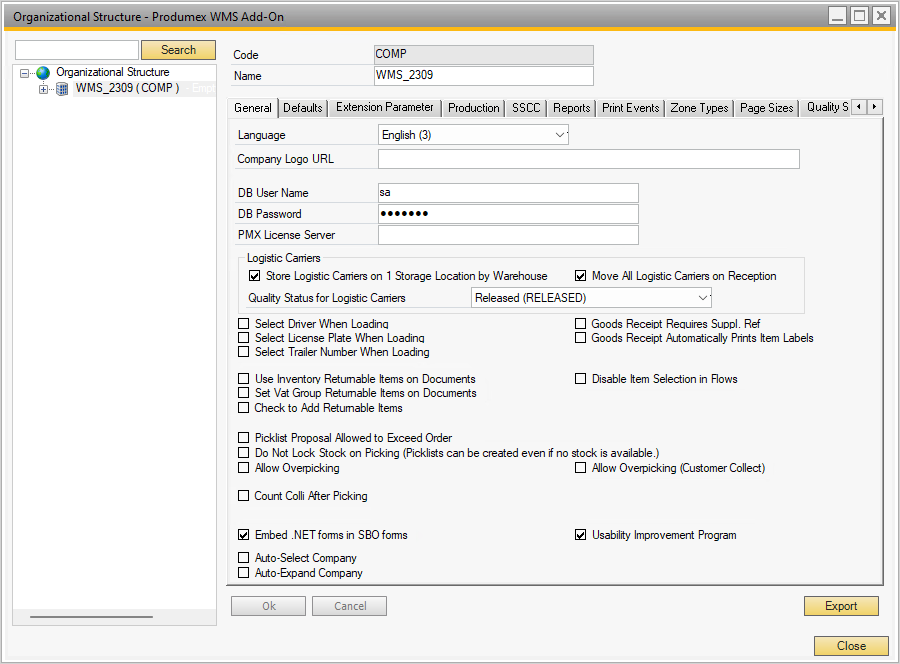The width and height of the screenshot is (900, 664).
Task: Toggle Allow Overpicking (Customer Collect) checkbox
Action: click(582, 468)
